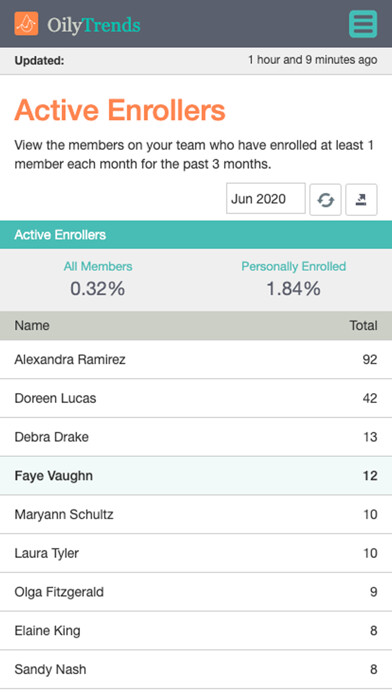Open Elaine King row
392x696 pixels.
(x=196, y=631)
